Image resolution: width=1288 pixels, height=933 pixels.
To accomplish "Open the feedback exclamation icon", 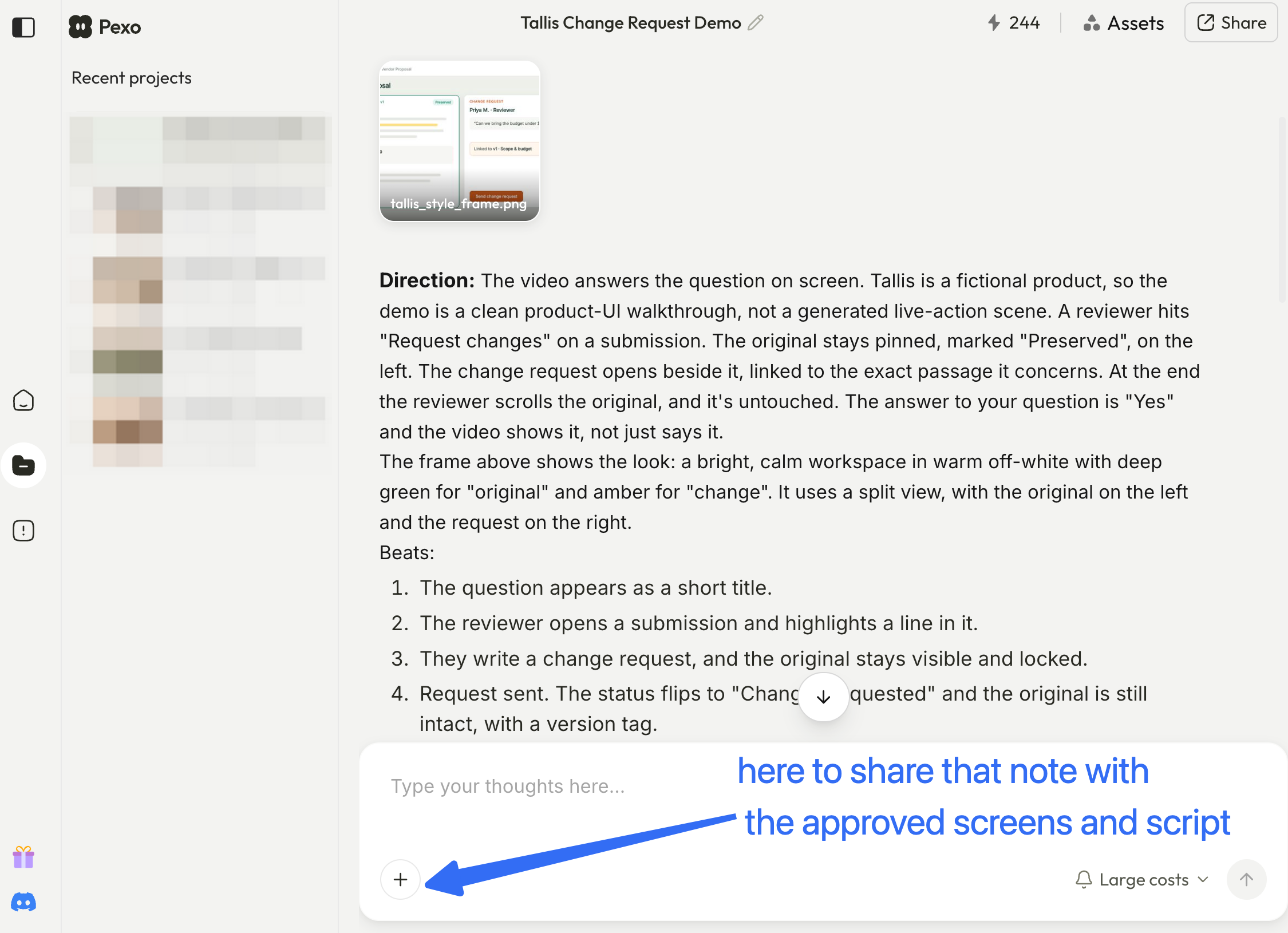I will click(23, 531).
